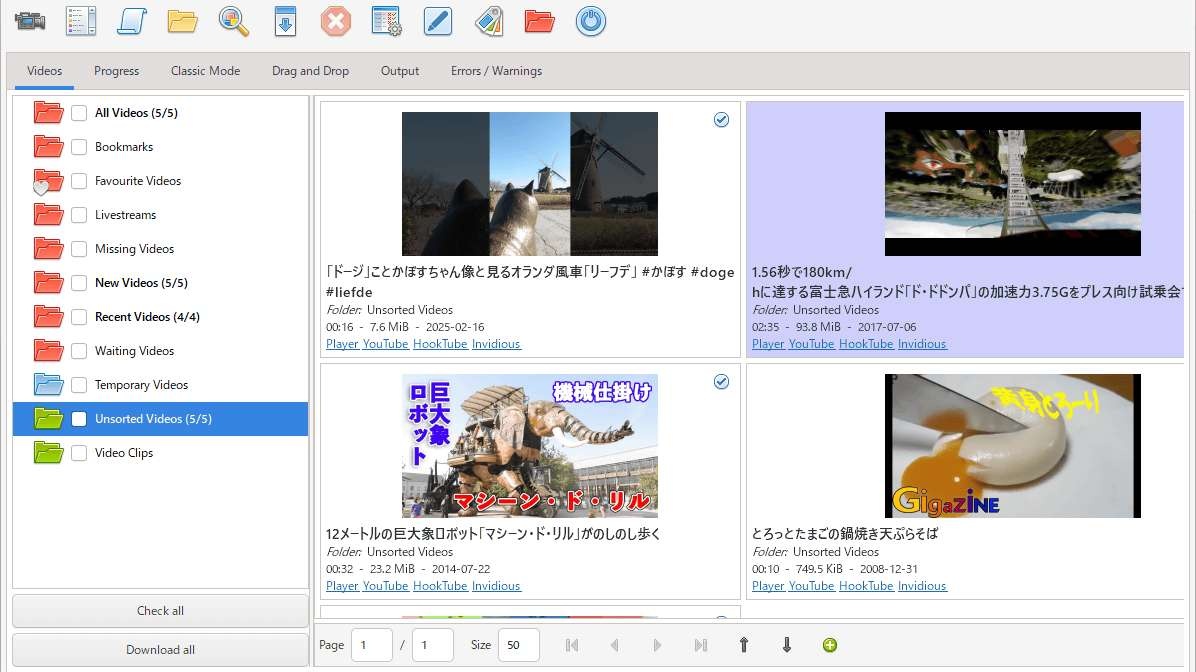This screenshot has width=1196, height=672.
Task: Click the list view switch toolbar icon
Action: click(80, 21)
